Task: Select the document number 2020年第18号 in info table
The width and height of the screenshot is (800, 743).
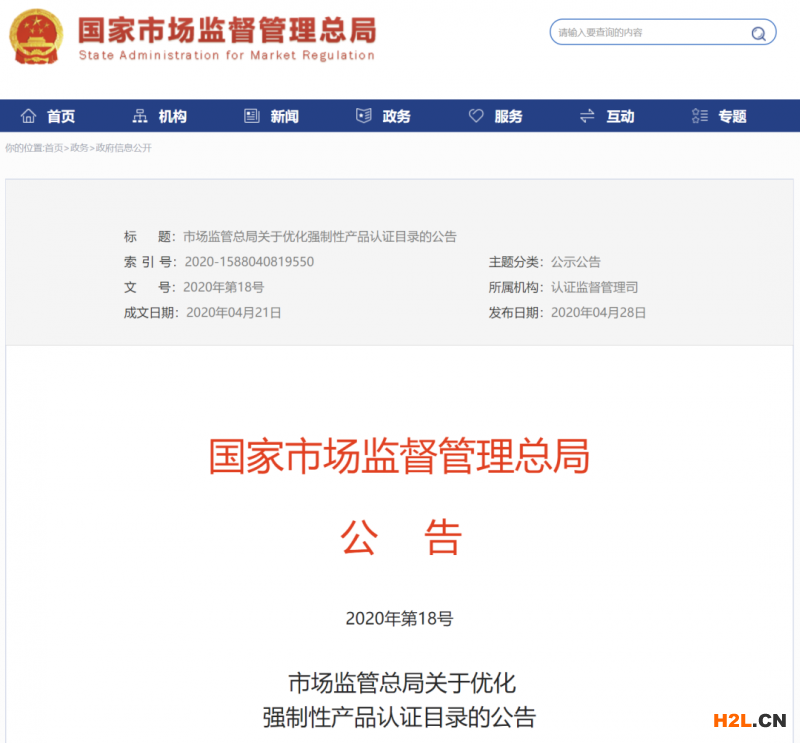Action: coord(223,287)
